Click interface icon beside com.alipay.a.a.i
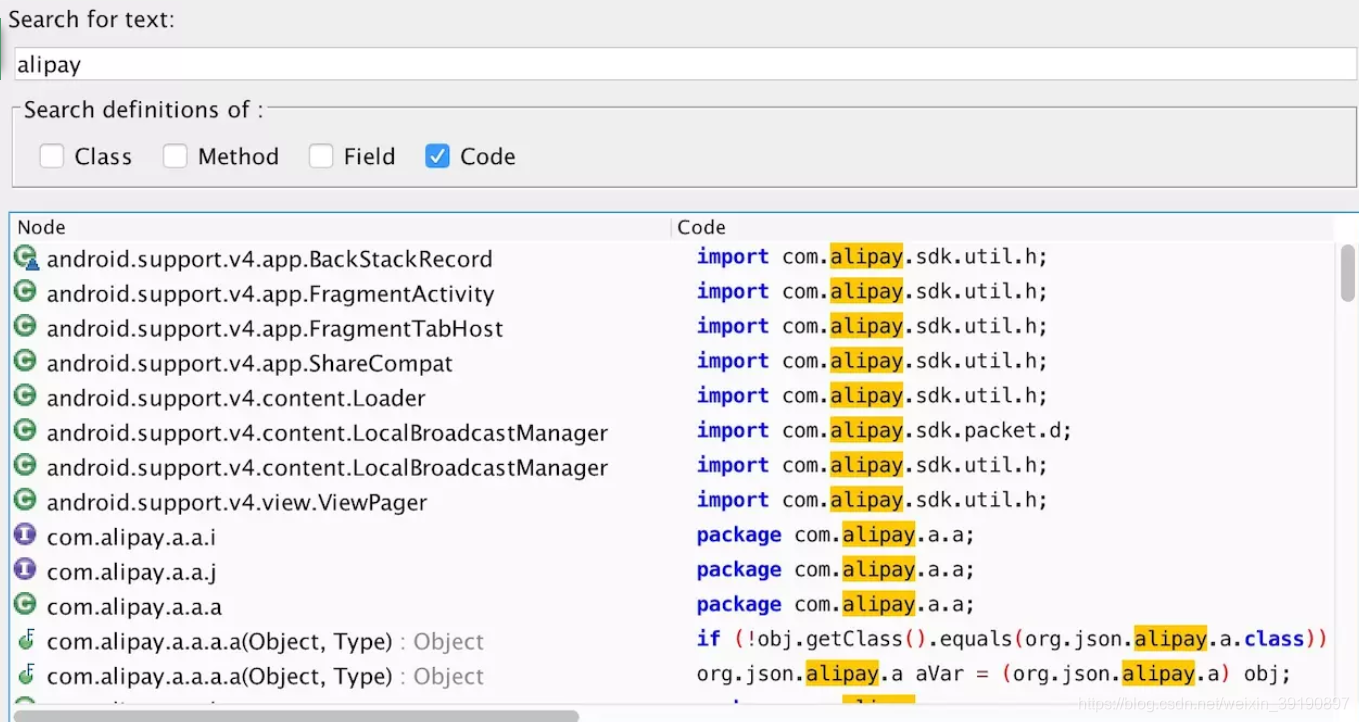 26,536
